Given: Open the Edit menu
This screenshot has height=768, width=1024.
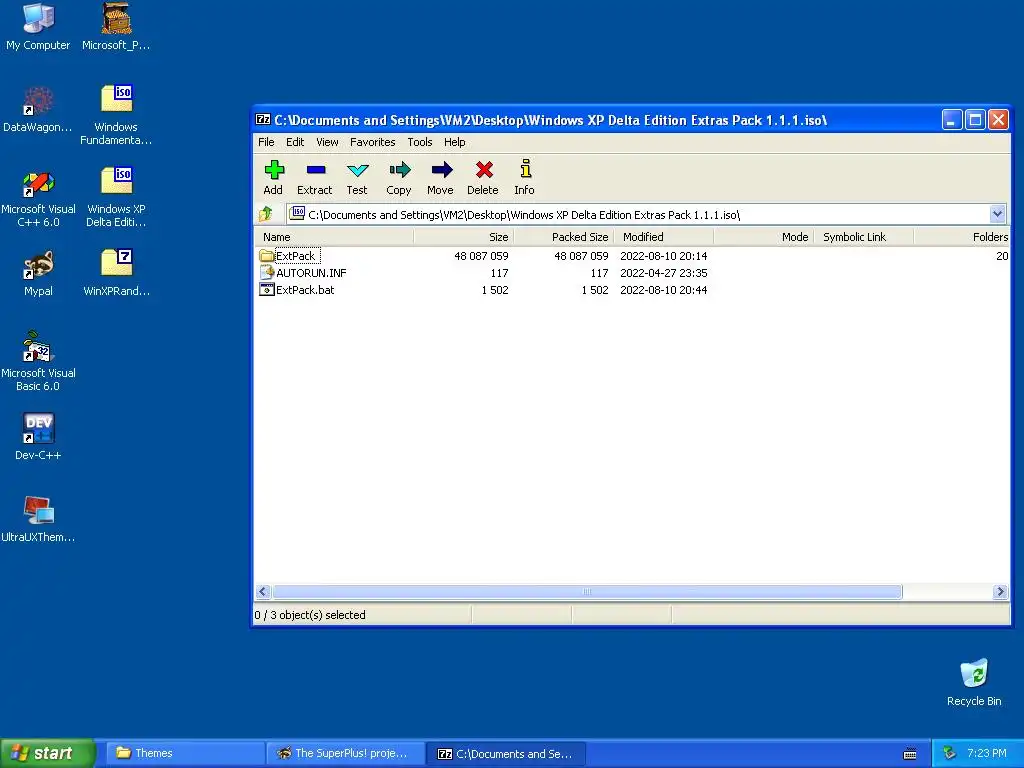Looking at the screenshot, I should 295,142.
